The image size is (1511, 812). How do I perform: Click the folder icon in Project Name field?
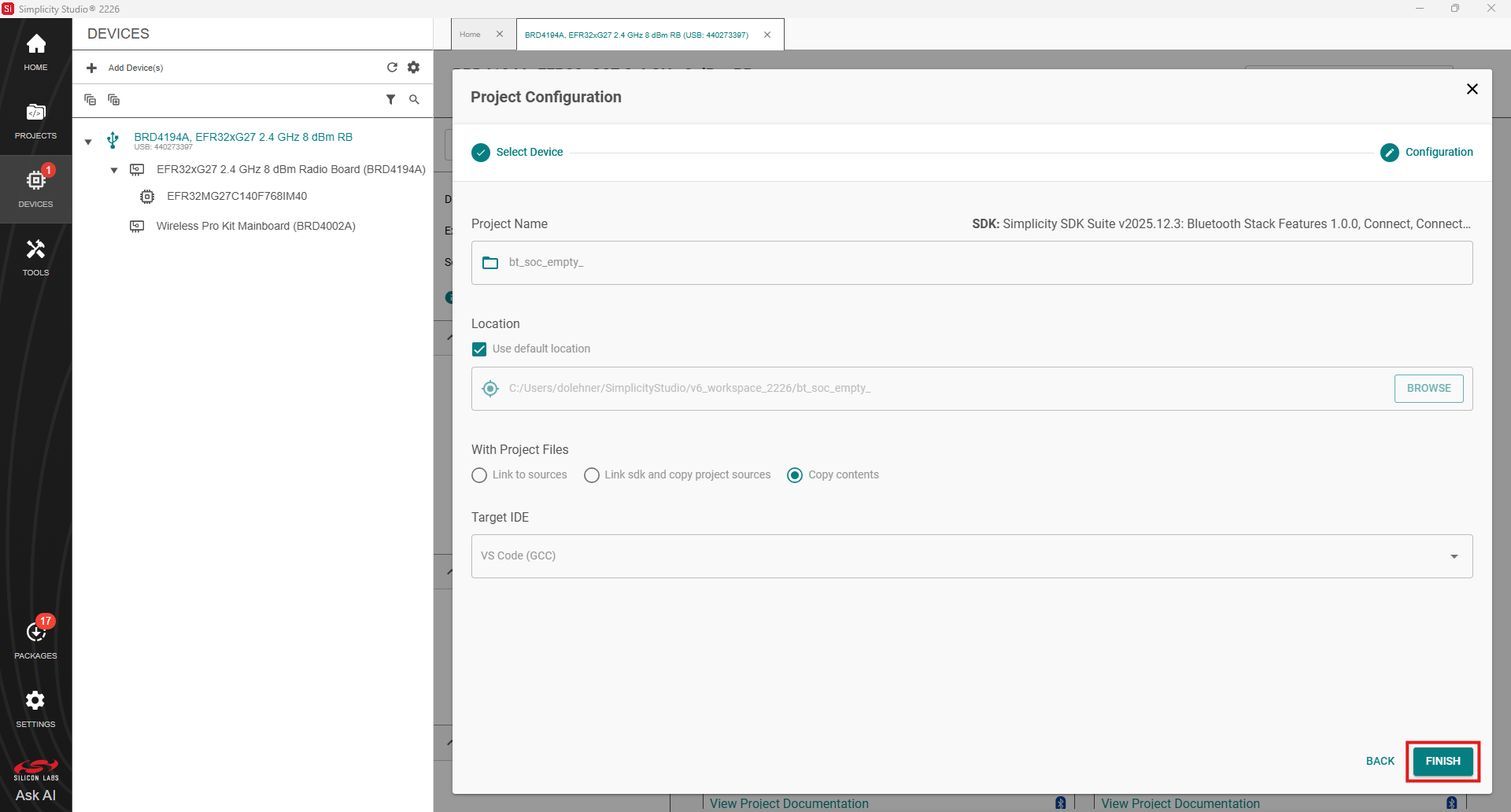coord(490,263)
